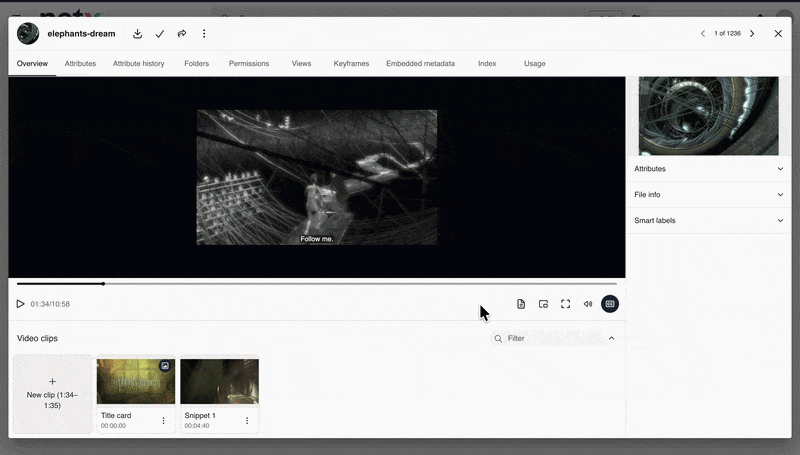This screenshot has width=800, height=455.
Task: Click the 01:34/10:58 time display
Action: click(x=50, y=304)
